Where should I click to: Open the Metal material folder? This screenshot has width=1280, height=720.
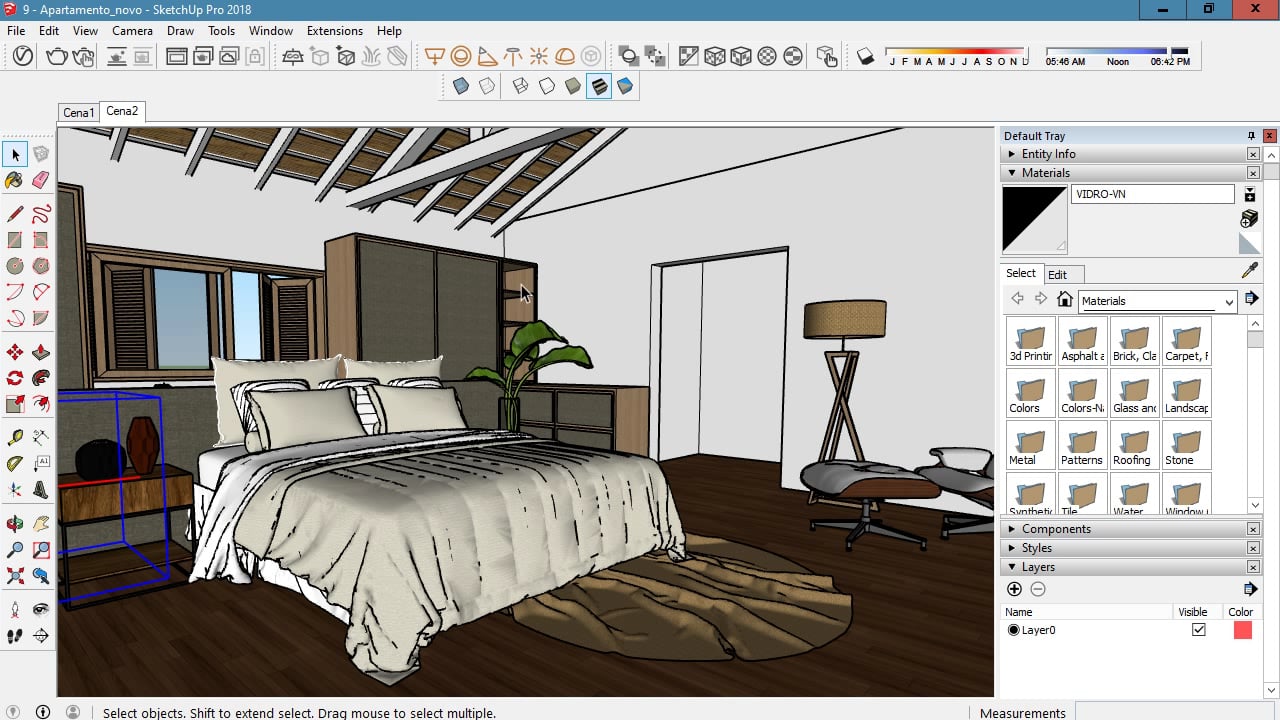1030,444
